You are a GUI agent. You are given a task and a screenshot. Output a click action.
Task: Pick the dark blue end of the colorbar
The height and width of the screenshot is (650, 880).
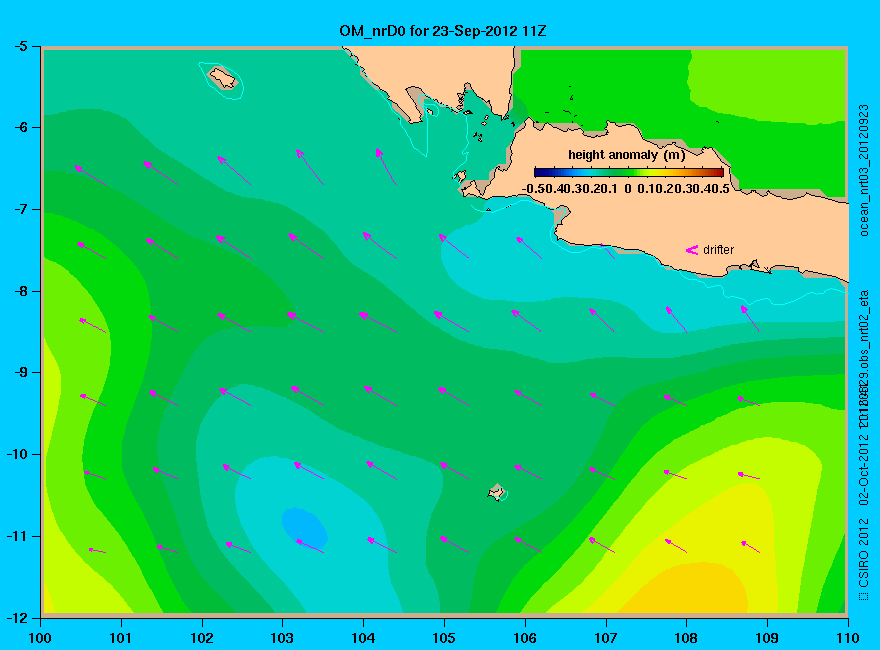[538, 172]
